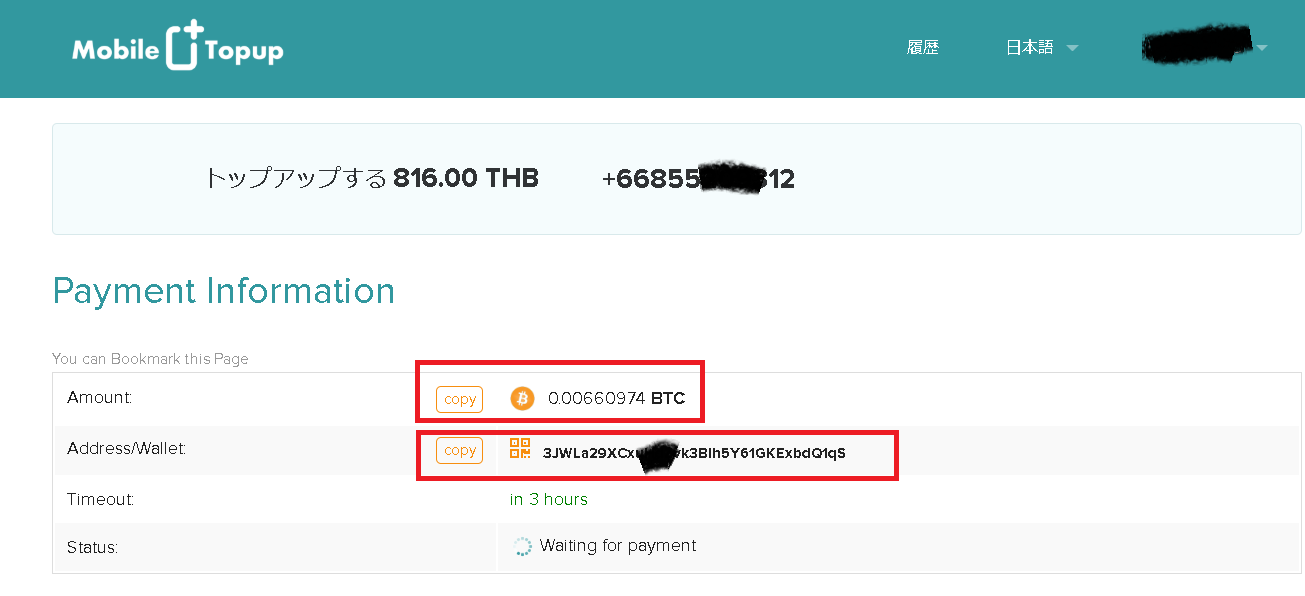1305x596 pixels.
Task: Click the Bitcoin coin icon
Action: pos(522,399)
